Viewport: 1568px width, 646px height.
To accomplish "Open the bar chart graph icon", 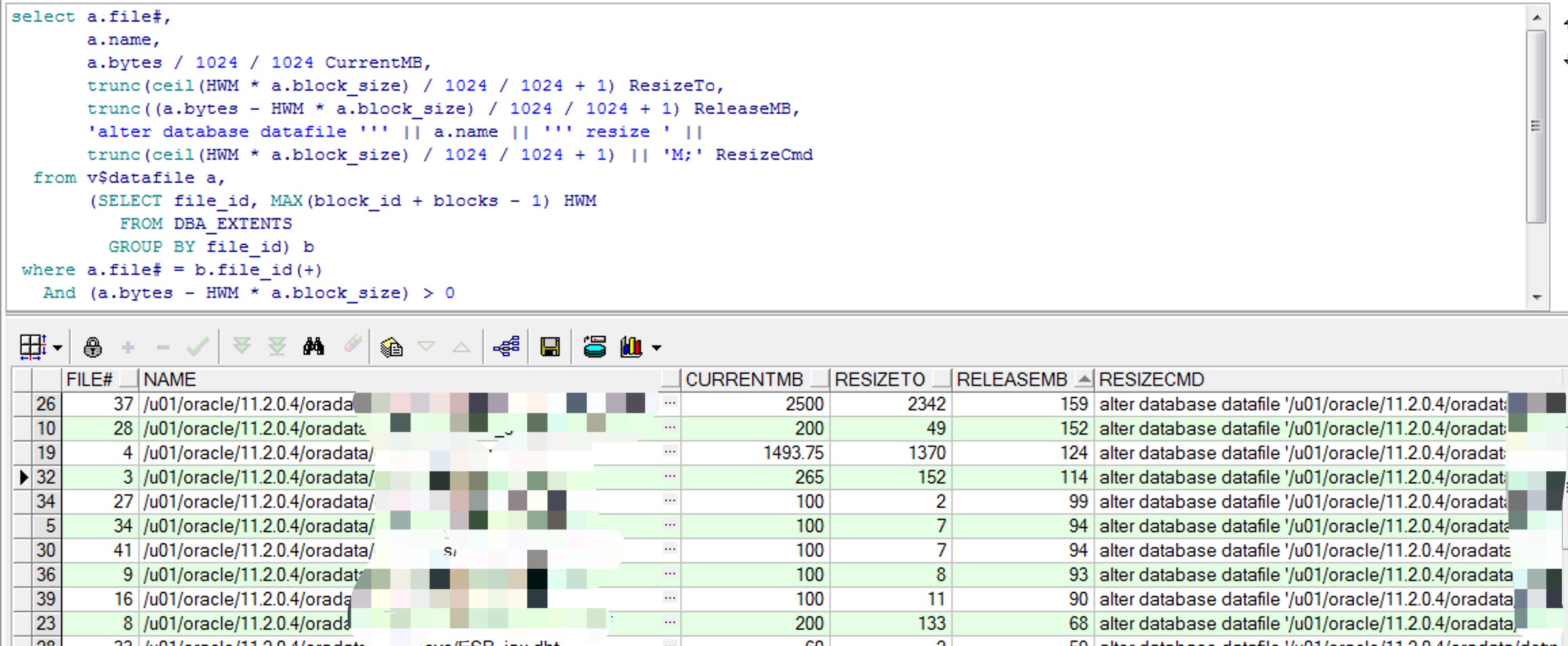I will [x=631, y=347].
